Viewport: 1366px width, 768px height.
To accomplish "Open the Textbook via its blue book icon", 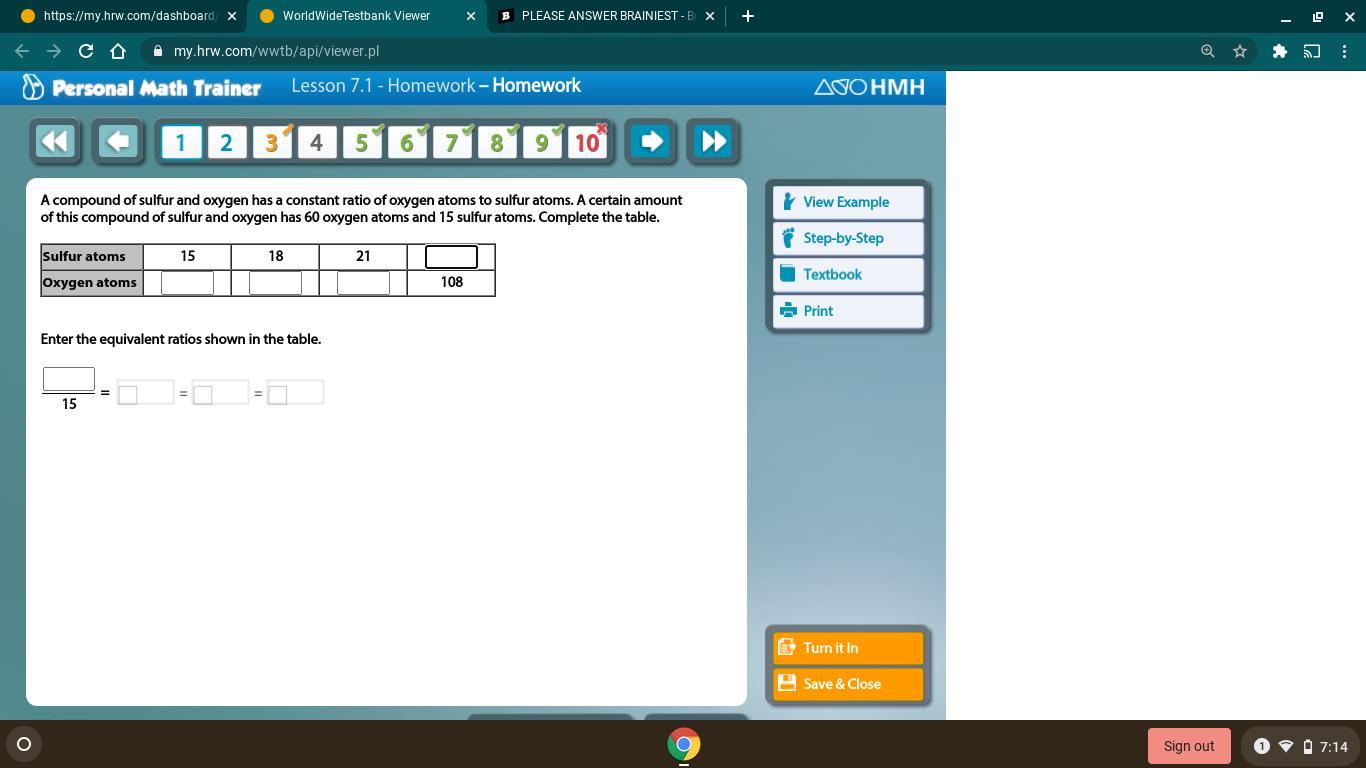I will [788, 274].
